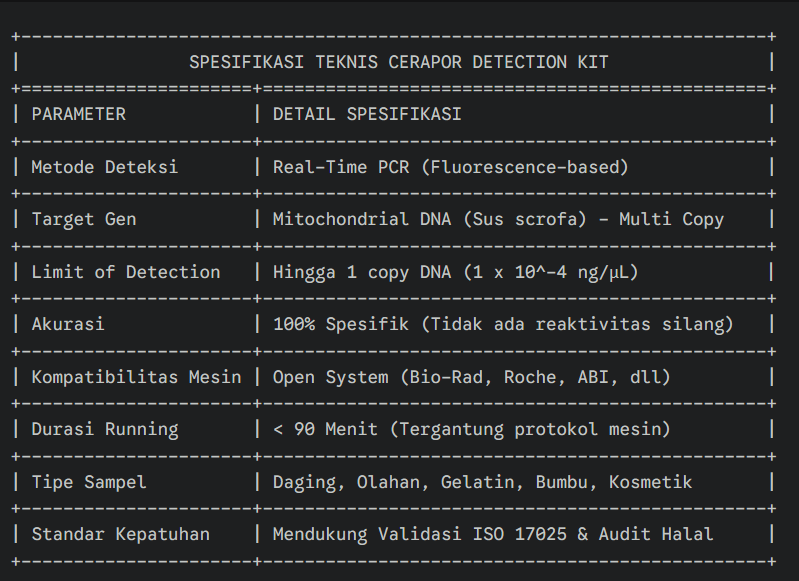Select the Standar Kepatuhan label
The width and height of the screenshot is (799, 581).
click(121, 534)
